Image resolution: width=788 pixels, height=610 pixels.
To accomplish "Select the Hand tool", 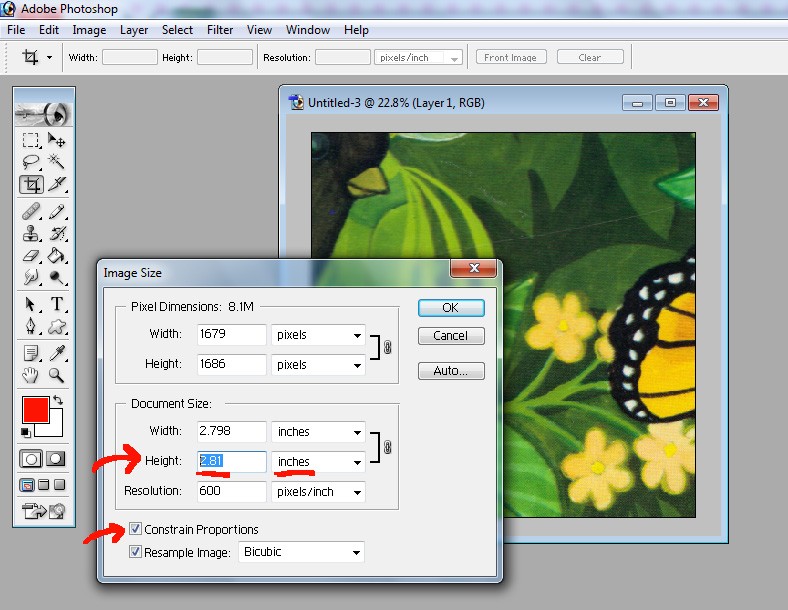I will click(31, 375).
